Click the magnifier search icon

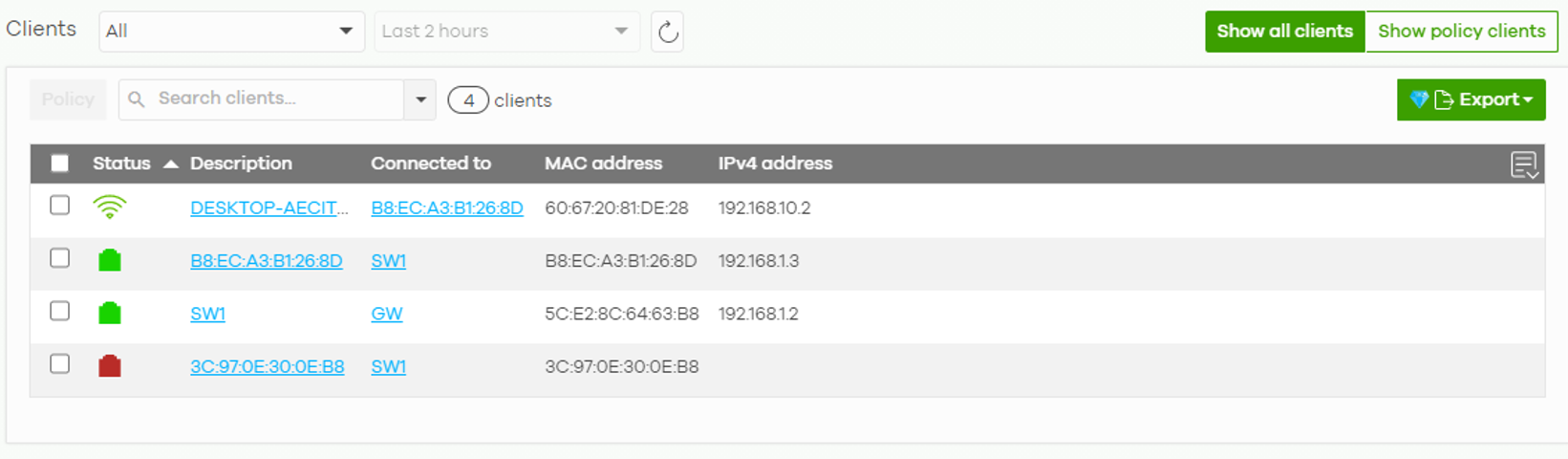tap(137, 99)
